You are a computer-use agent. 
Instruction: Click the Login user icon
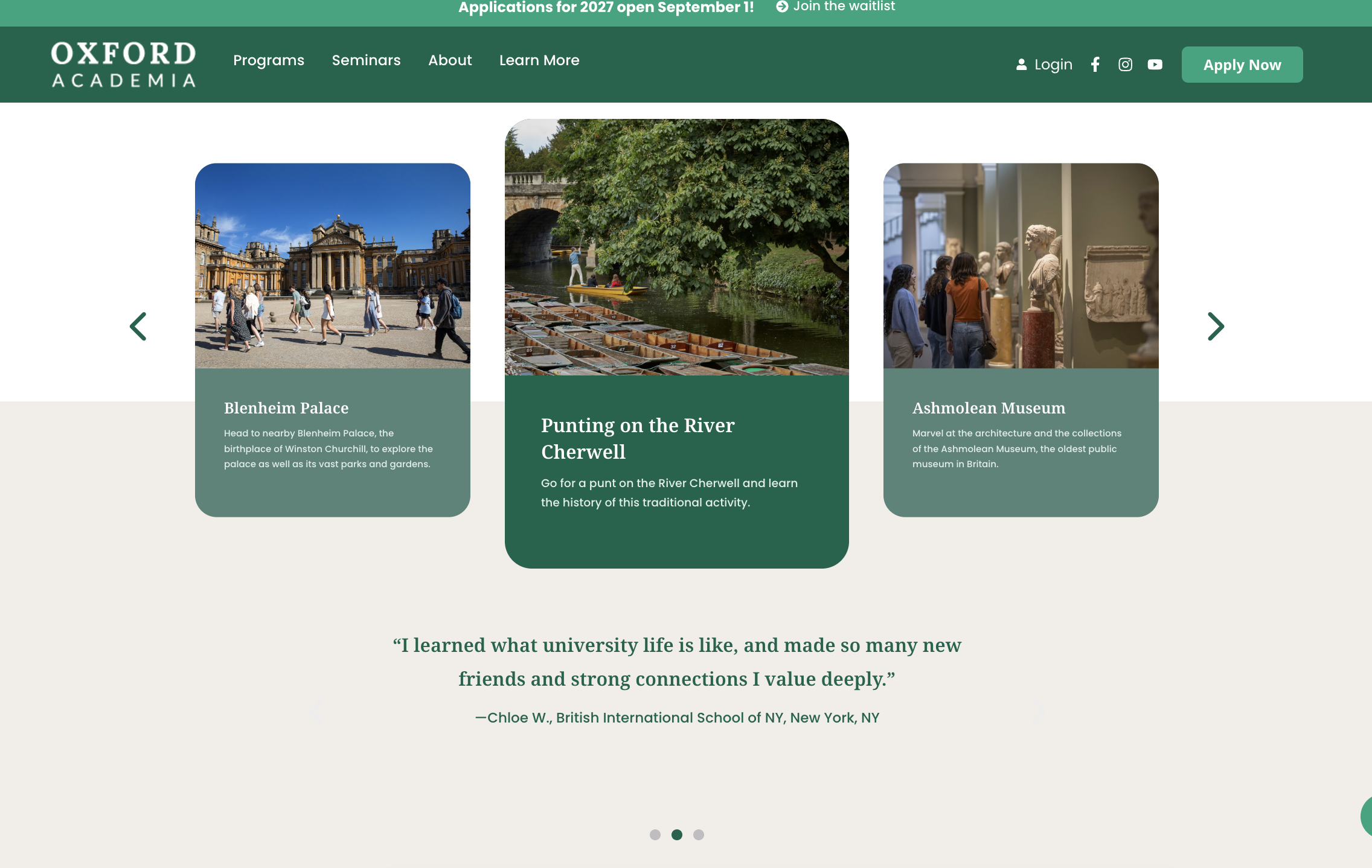pos(1021,65)
